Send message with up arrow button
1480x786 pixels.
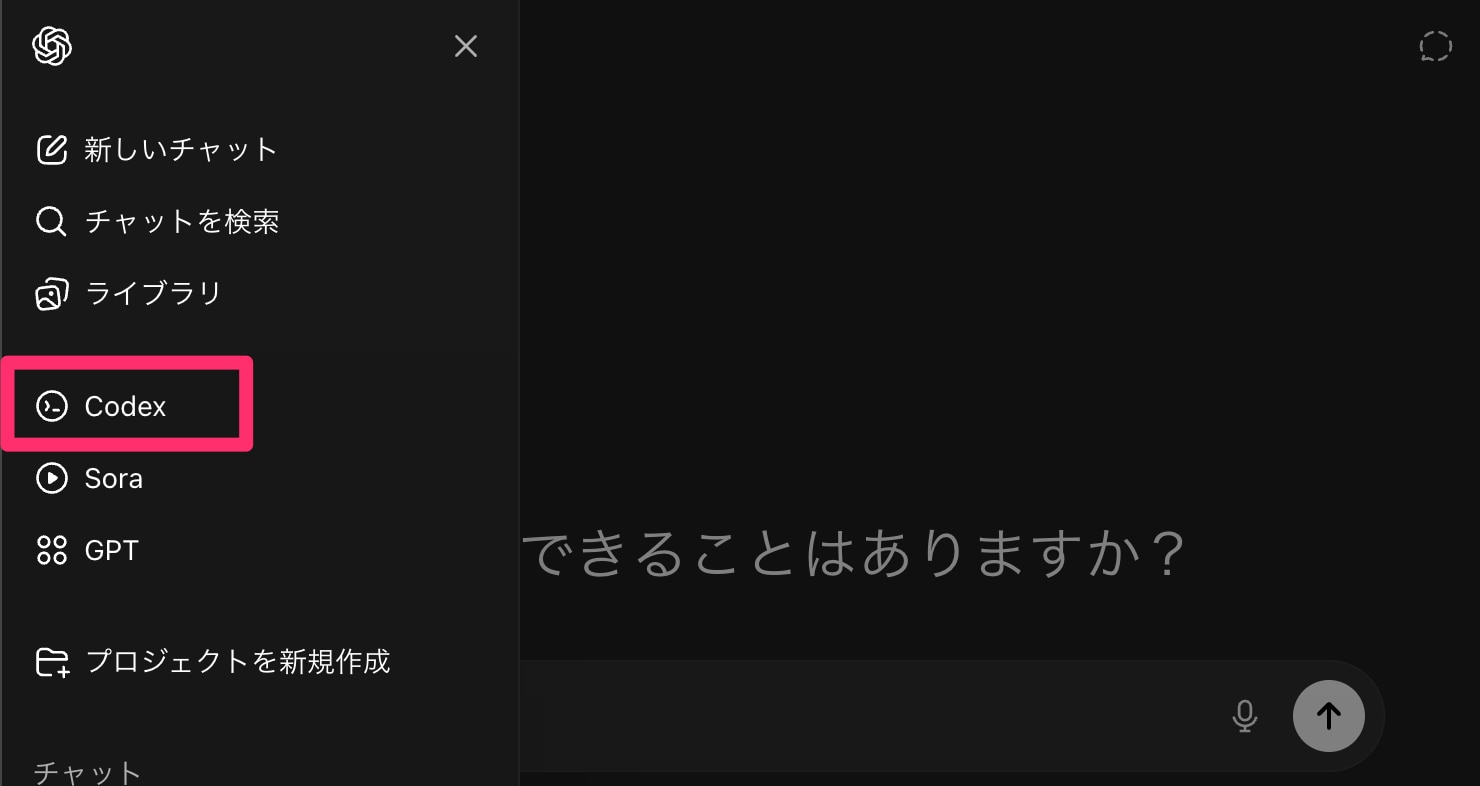coord(1328,715)
